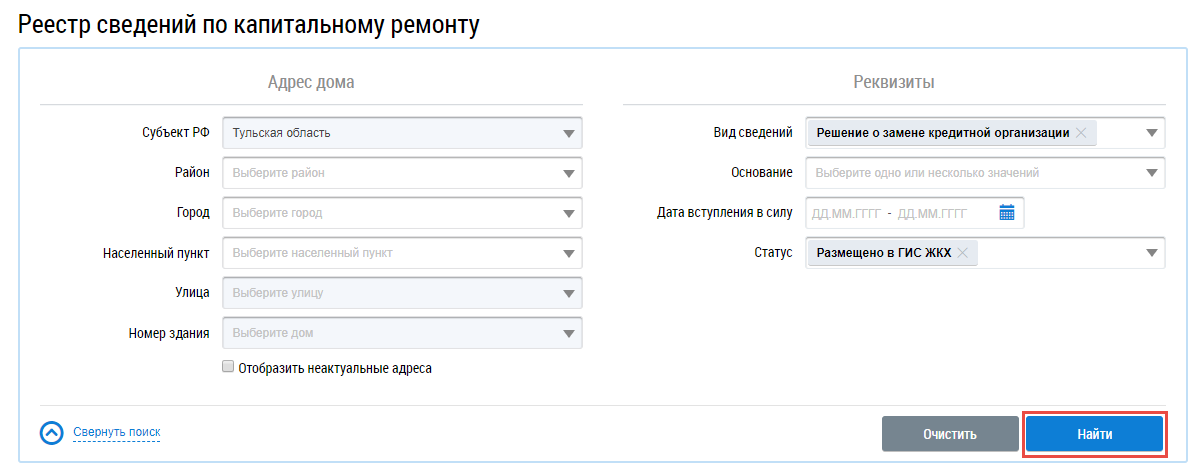
Task: Expand the Статус dropdown arrow
Action: tap(1151, 253)
